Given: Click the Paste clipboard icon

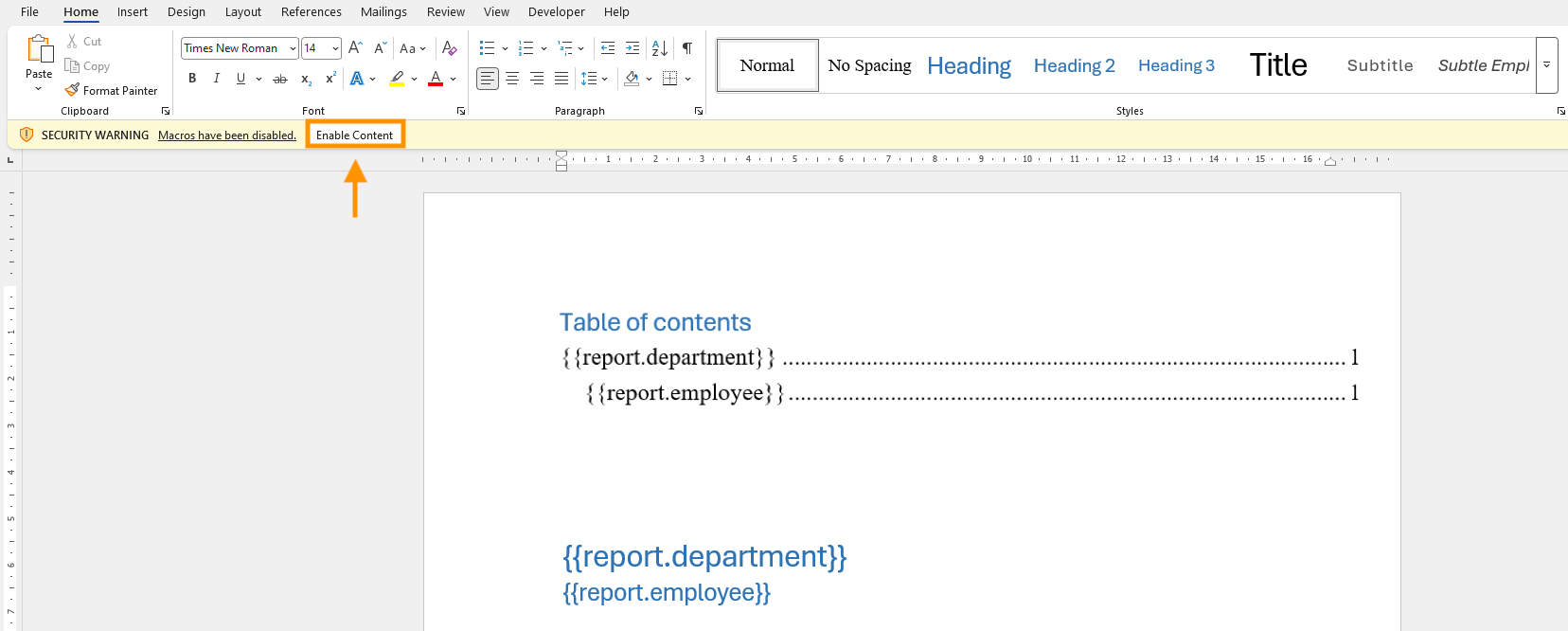Looking at the screenshot, I should click(x=40, y=49).
